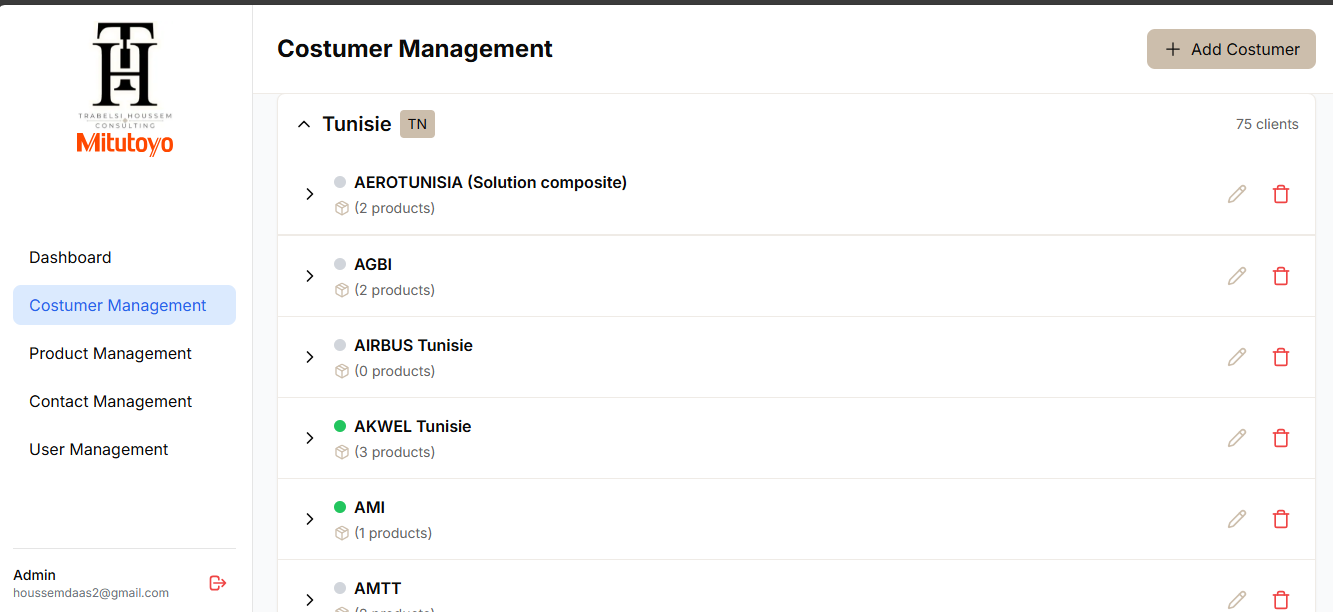Click the pencil icon for AKWEL Tunisie

[1237, 438]
